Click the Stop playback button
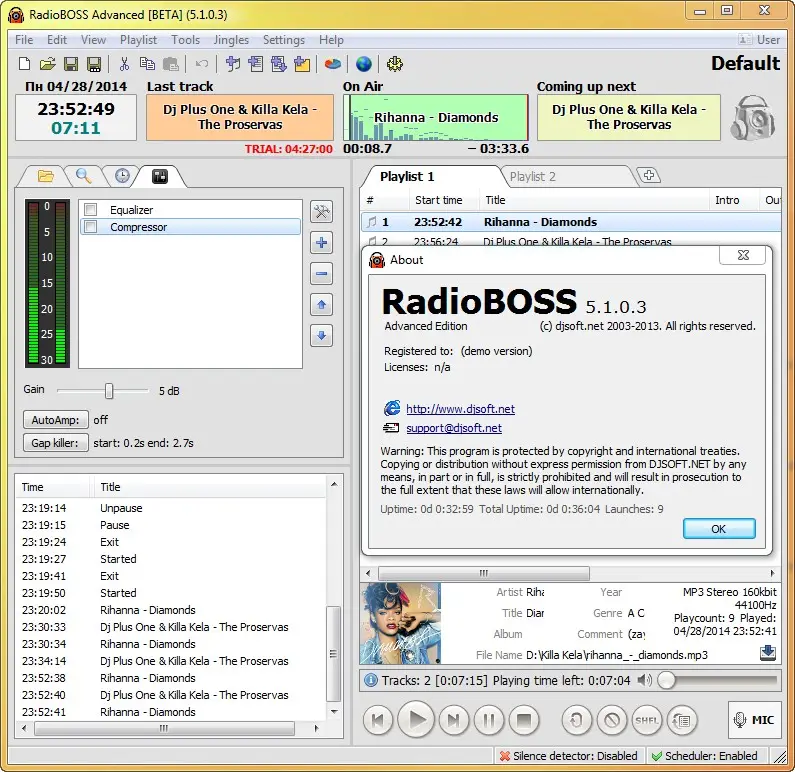This screenshot has width=795, height=772. pos(524,720)
